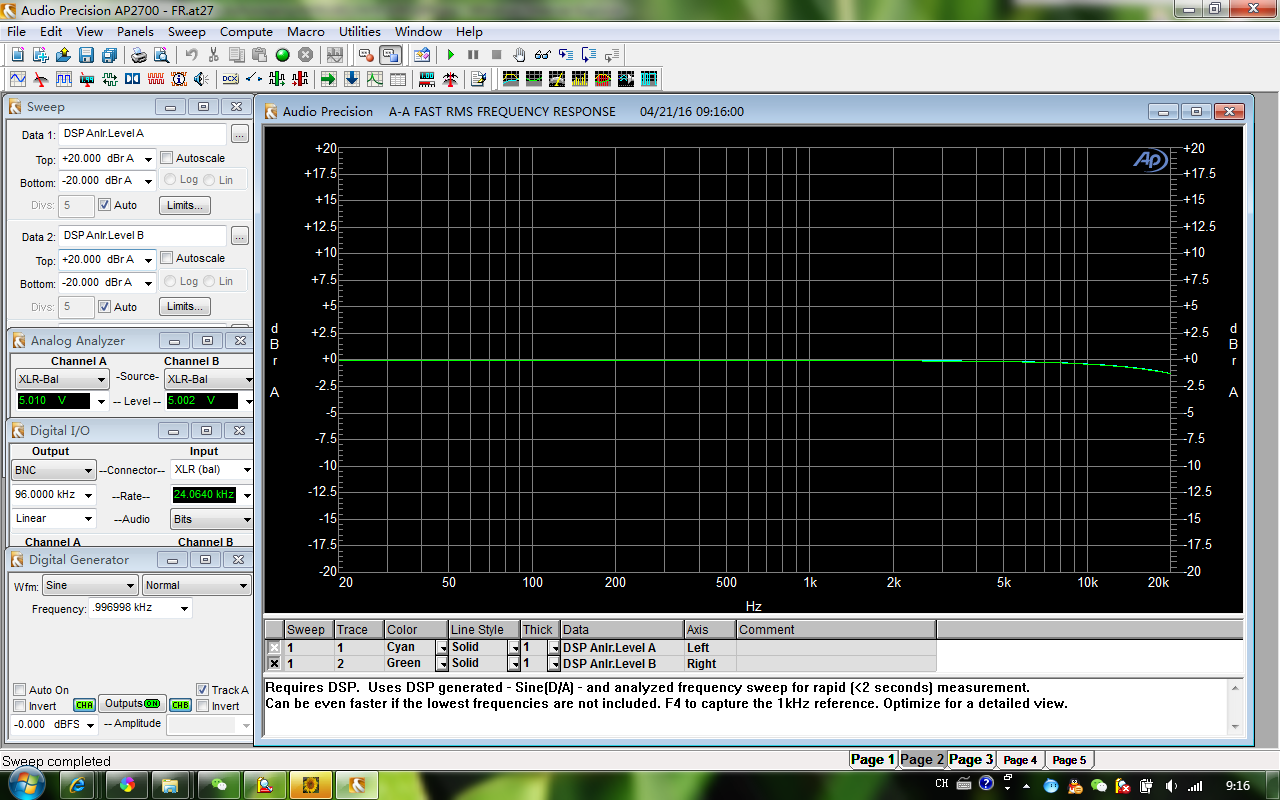Screen dimensions: 1280x800
Task: Open the Sweep menu
Action: [x=187, y=32]
